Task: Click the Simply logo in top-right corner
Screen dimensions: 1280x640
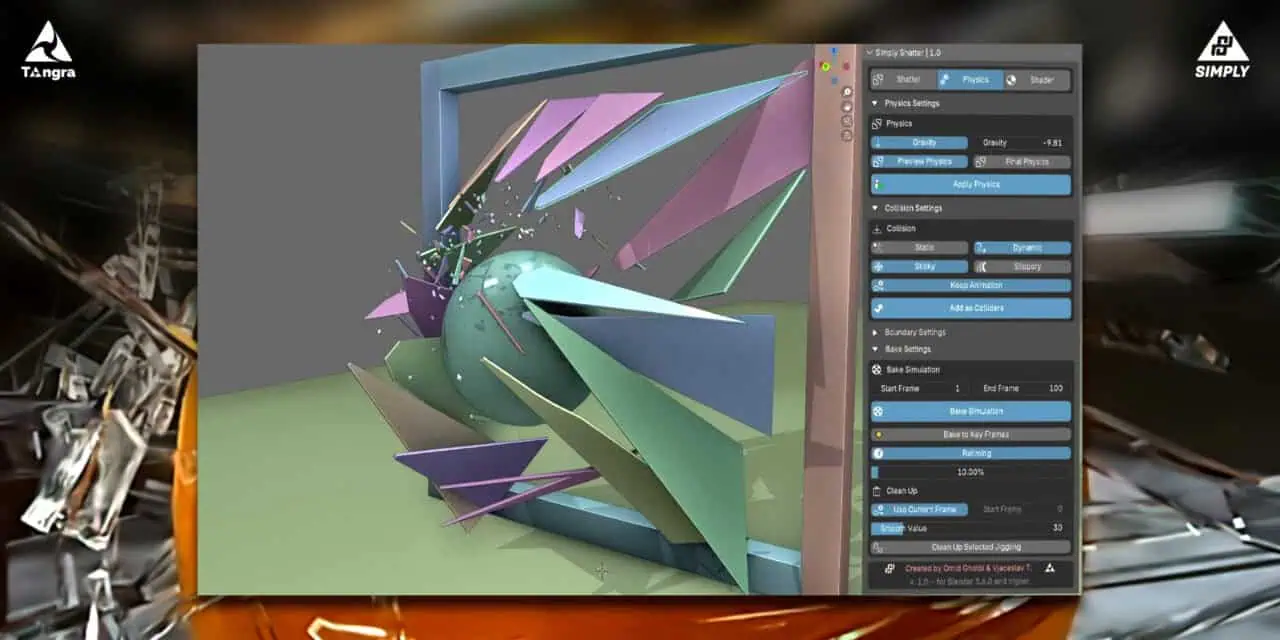Action: tap(1222, 51)
